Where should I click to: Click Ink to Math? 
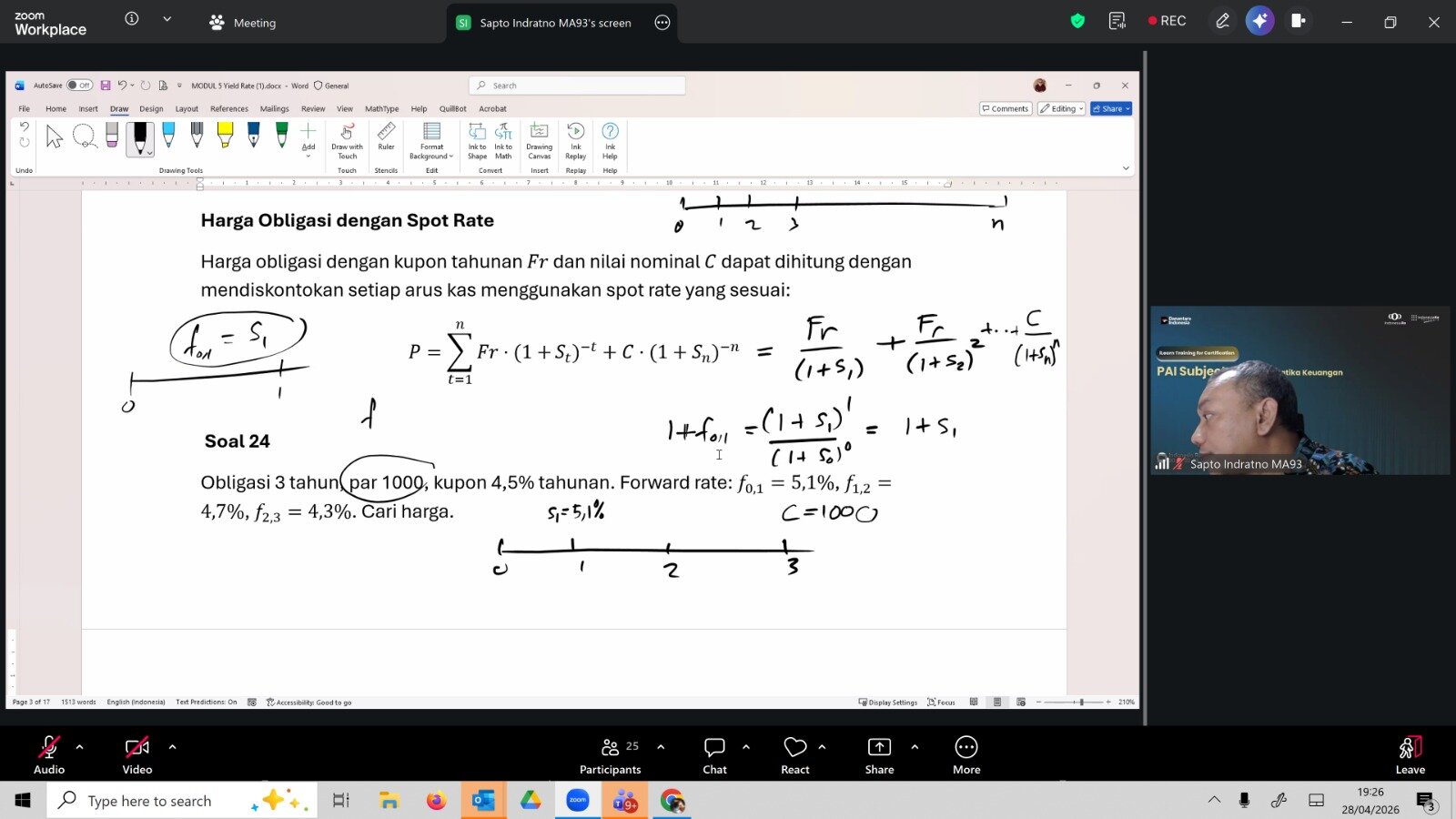[x=503, y=141]
